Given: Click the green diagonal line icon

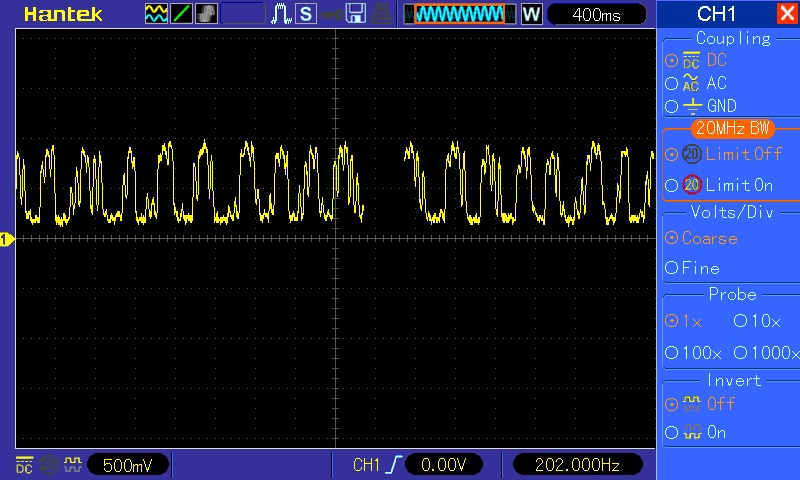Looking at the screenshot, I should pyautogui.click(x=182, y=14).
